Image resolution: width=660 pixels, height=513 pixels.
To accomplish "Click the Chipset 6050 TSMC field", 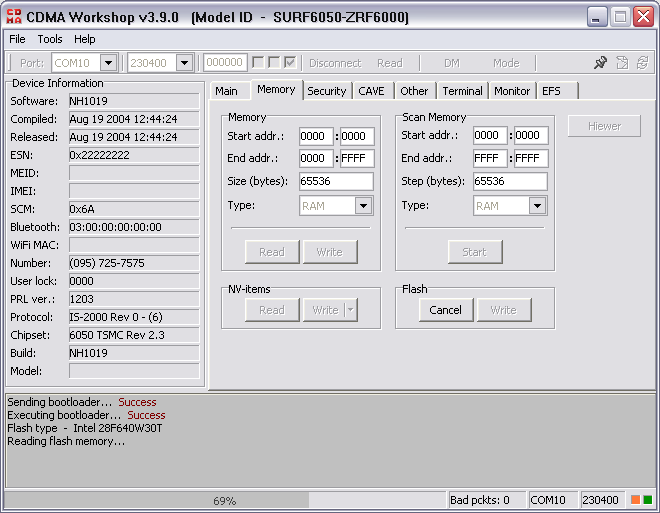I will (x=134, y=335).
